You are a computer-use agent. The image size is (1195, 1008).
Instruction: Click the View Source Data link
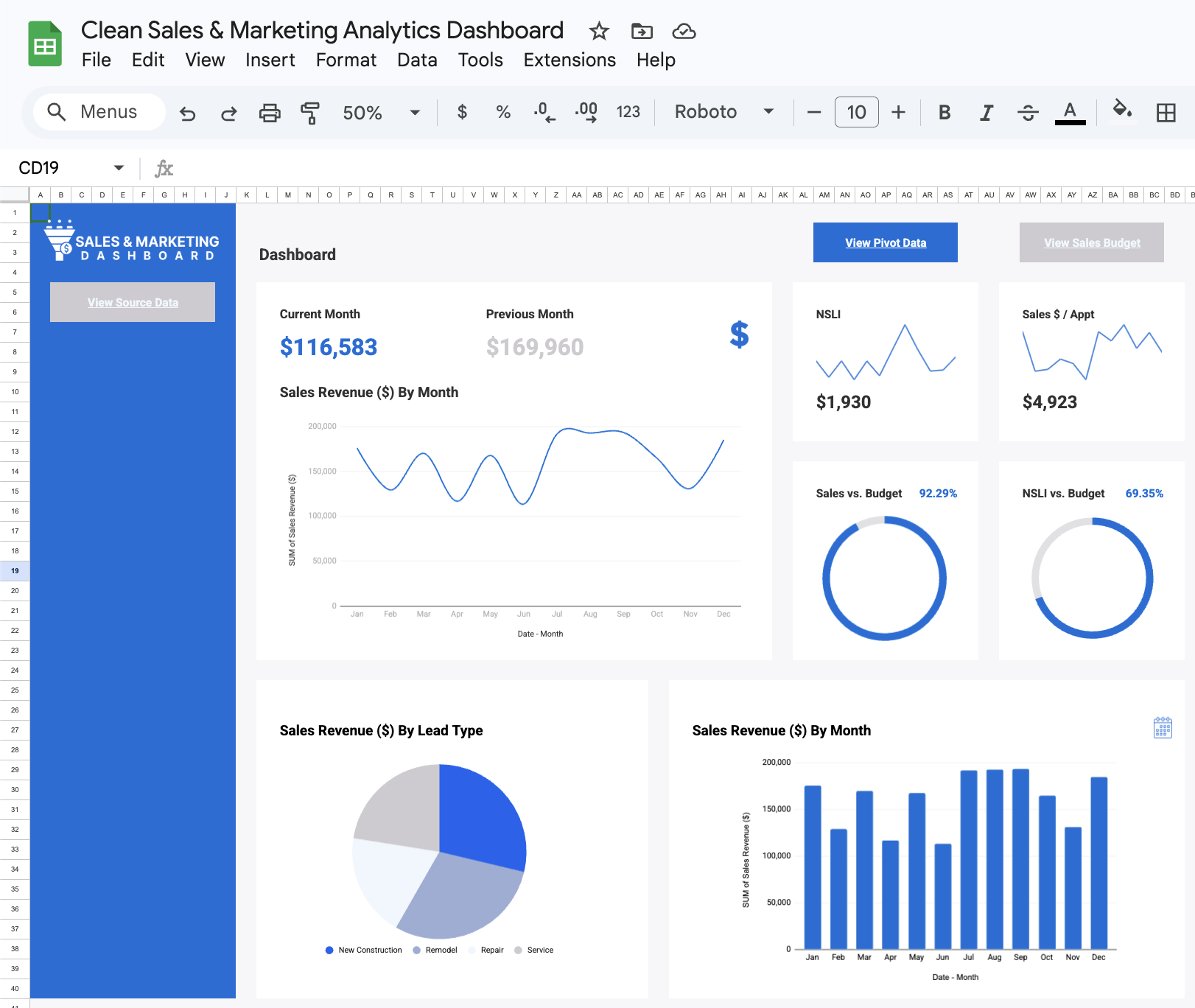133,302
